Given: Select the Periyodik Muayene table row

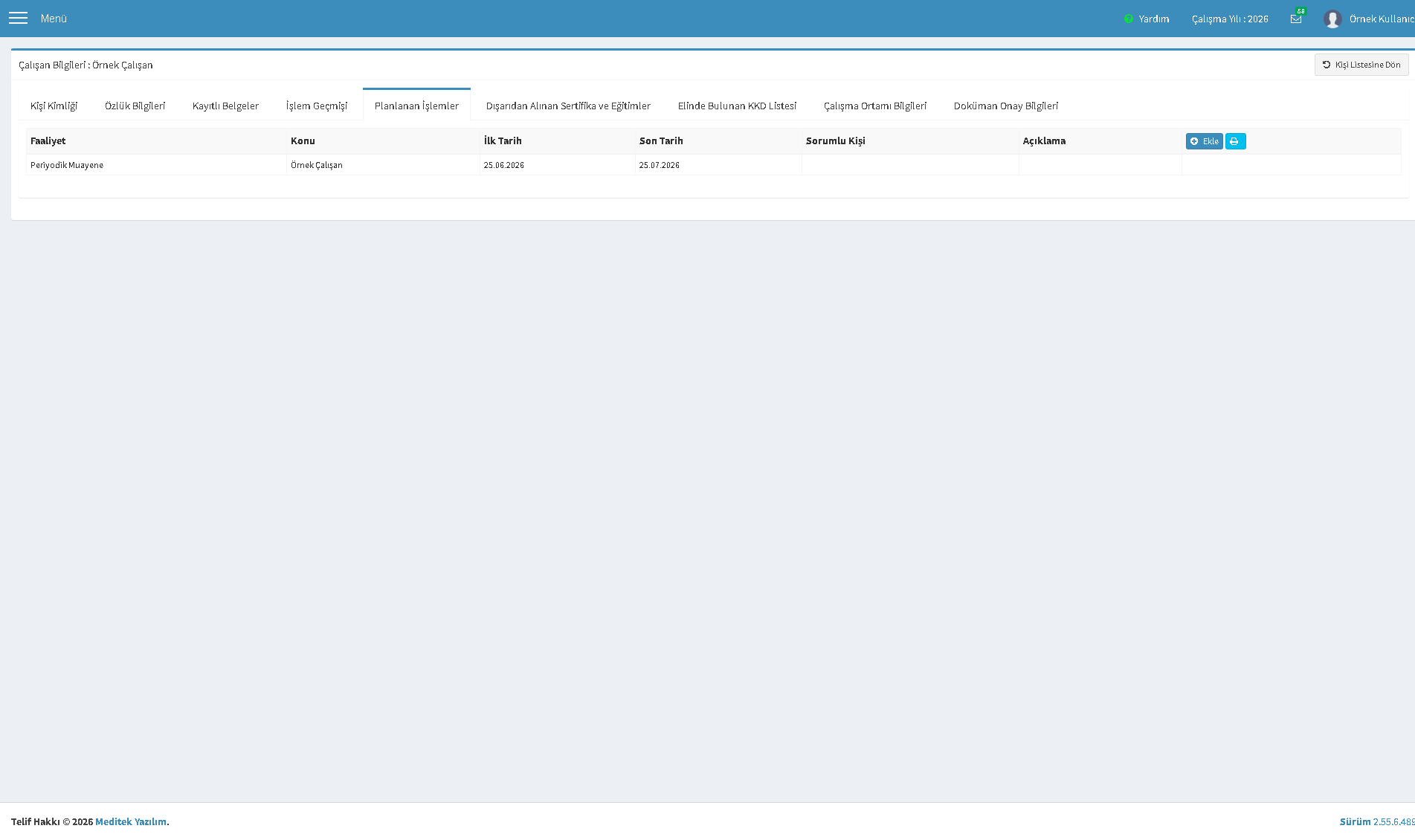Looking at the screenshot, I should pos(714,165).
